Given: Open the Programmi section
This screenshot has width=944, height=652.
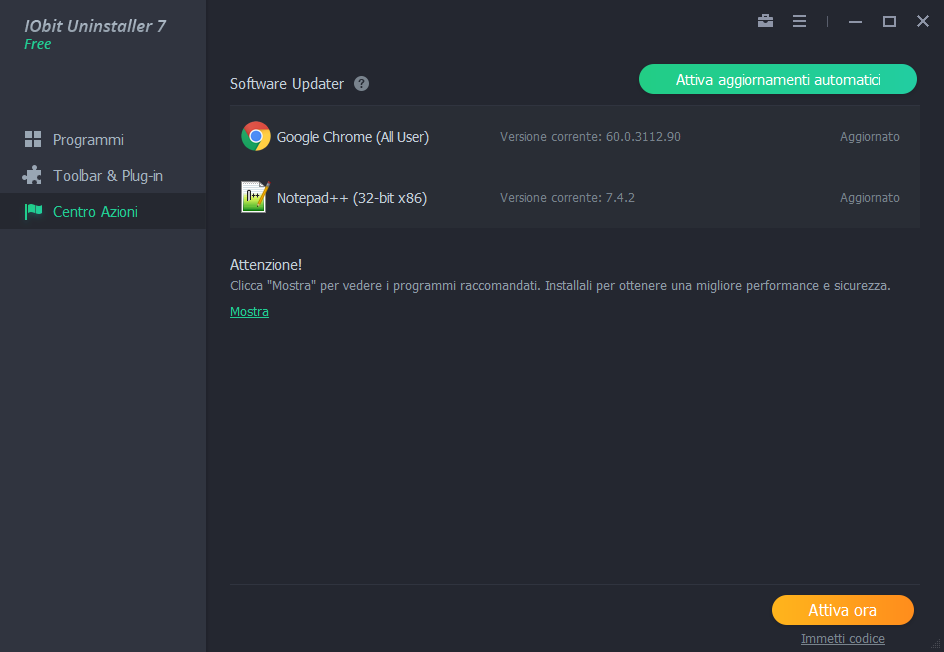Looking at the screenshot, I should click(x=88, y=140).
